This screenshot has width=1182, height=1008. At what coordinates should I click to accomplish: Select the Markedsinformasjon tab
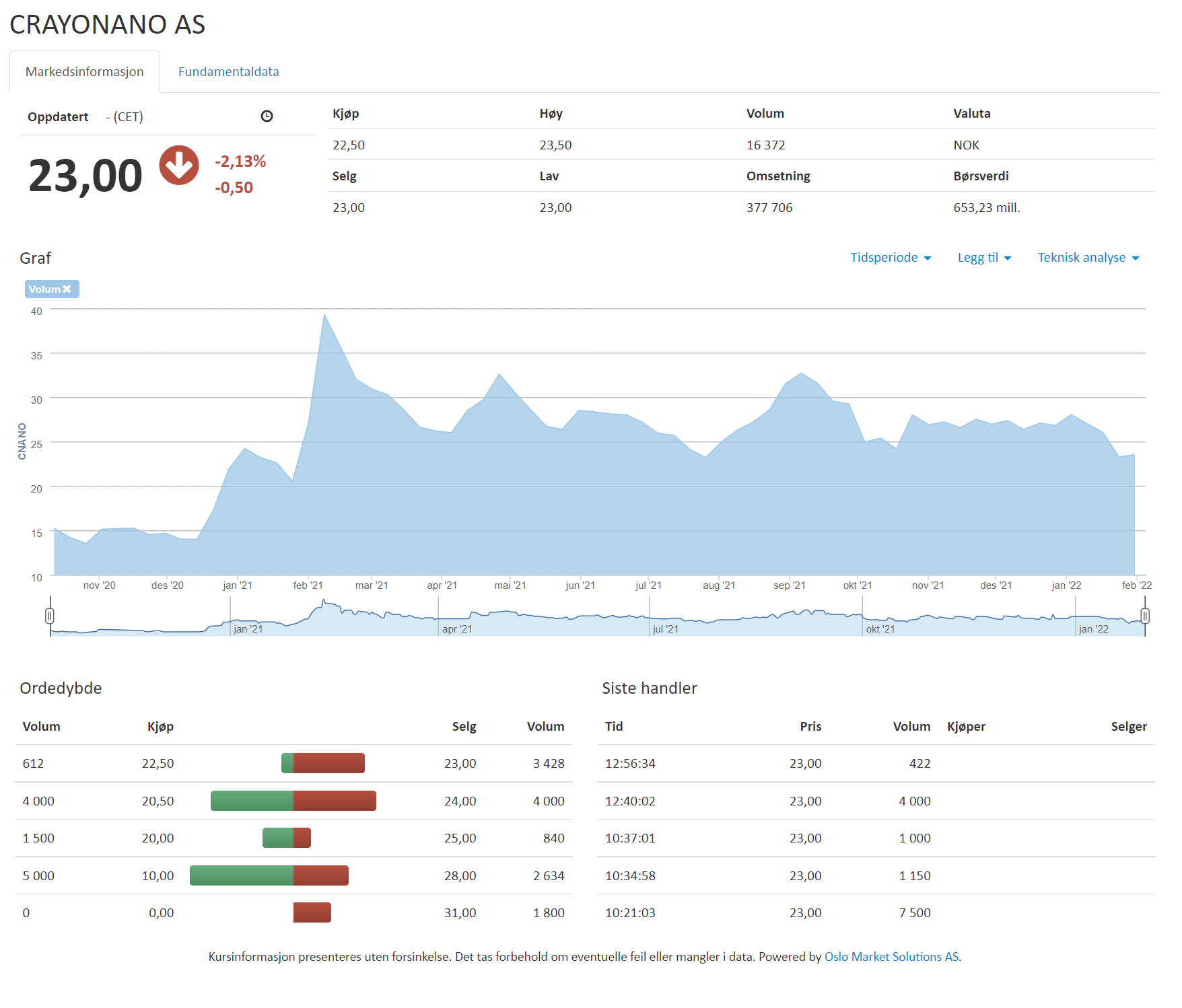point(85,72)
